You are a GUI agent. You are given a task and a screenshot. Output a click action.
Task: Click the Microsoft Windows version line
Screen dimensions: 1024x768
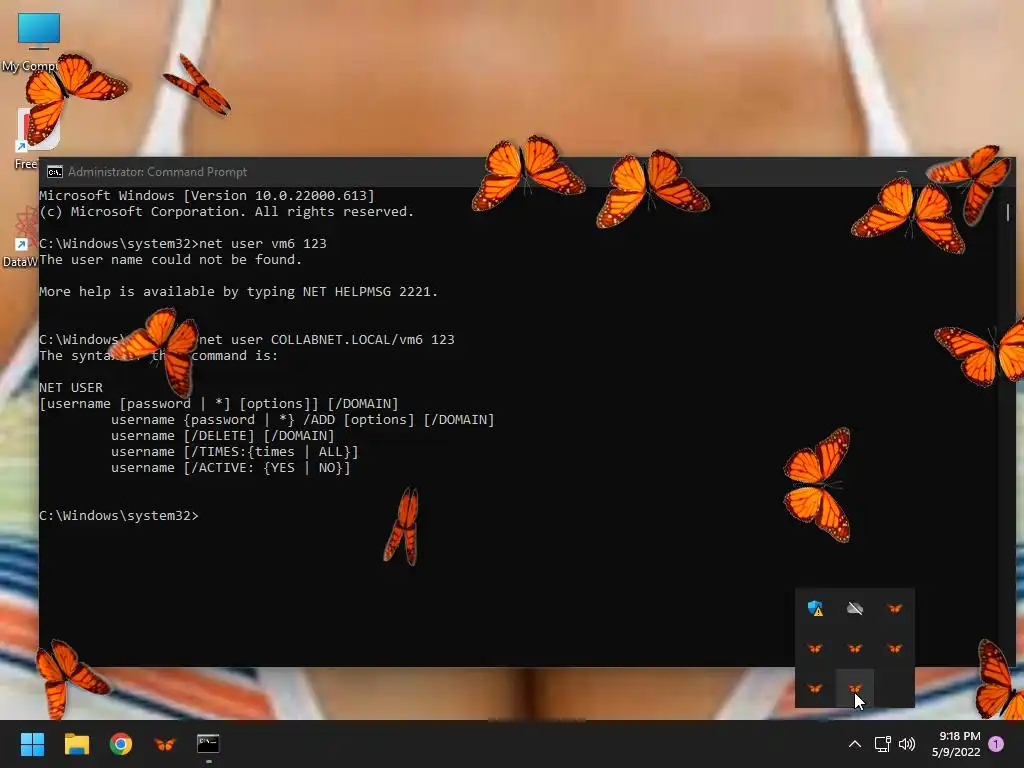coord(207,195)
